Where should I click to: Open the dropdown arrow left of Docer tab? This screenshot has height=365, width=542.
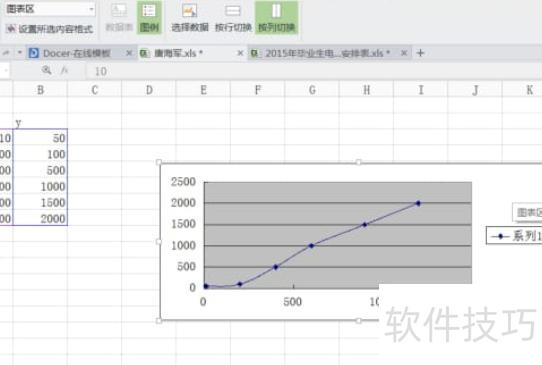coord(19,53)
